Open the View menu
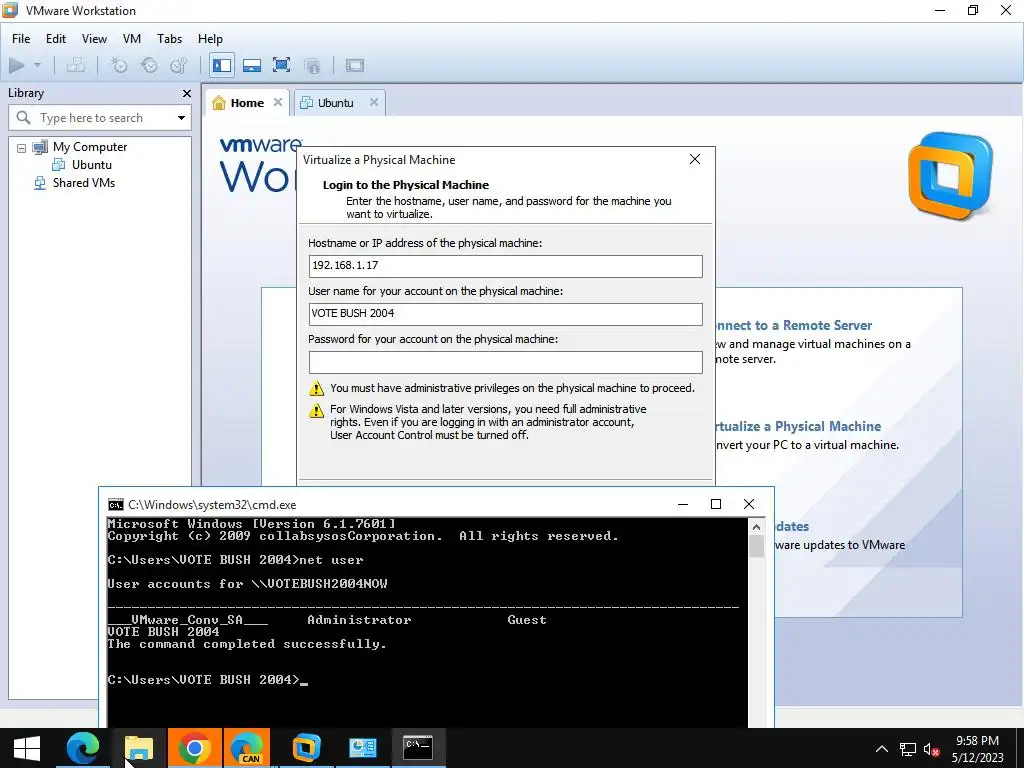 click(x=94, y=39)
